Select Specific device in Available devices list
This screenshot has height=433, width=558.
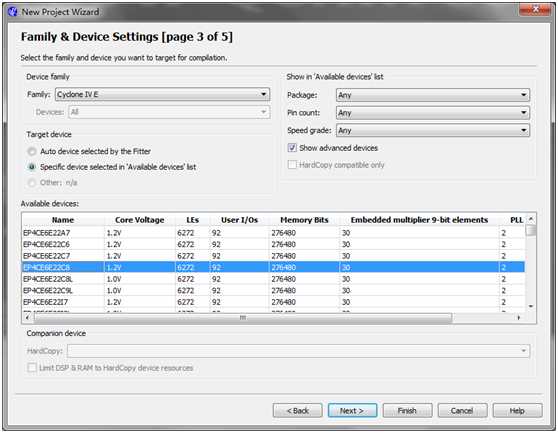pyautogui.click(x=32, y=167)
